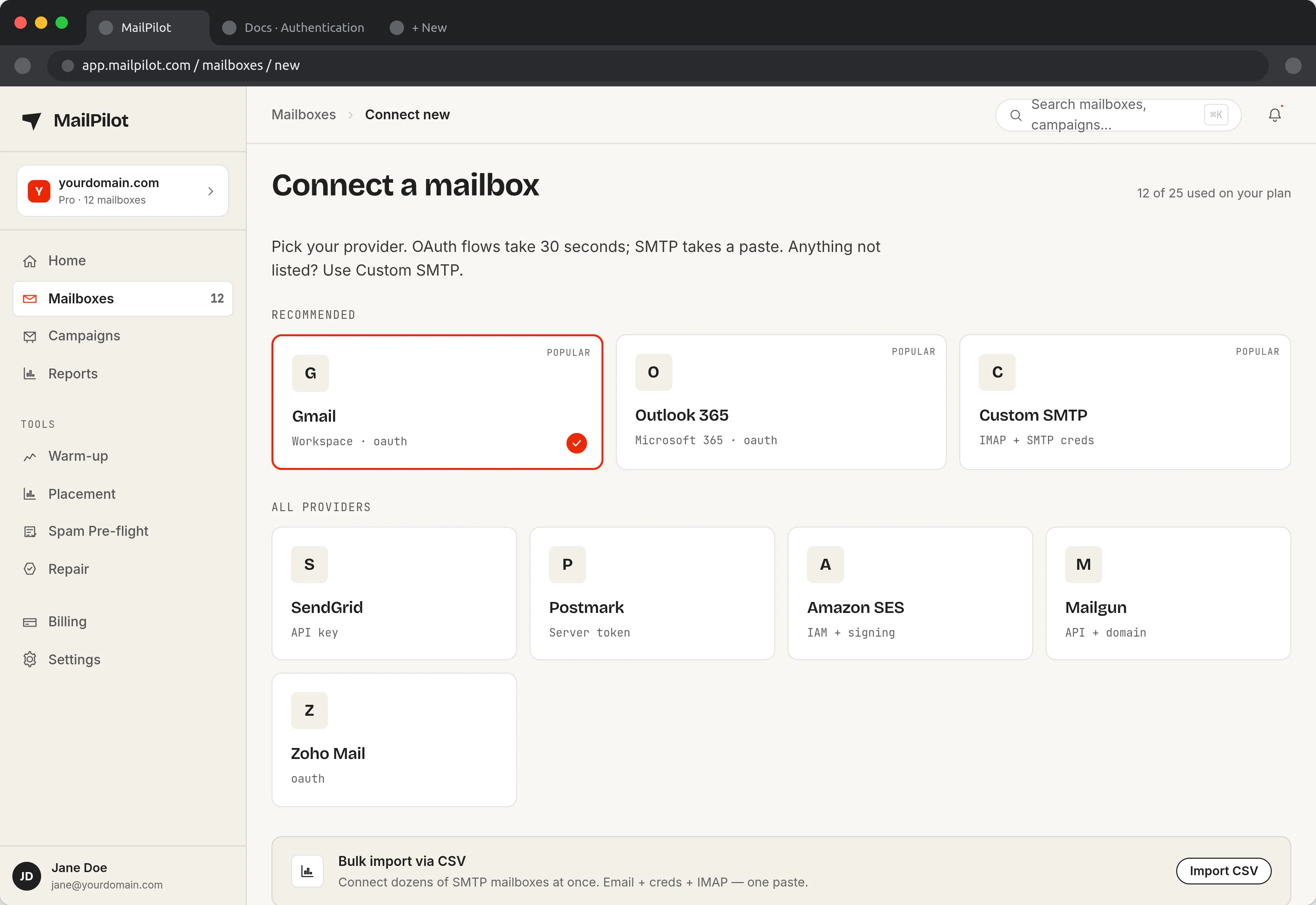Click the Repair badge icon
This screenshot has width=1316, height=905.
[30, 569]
